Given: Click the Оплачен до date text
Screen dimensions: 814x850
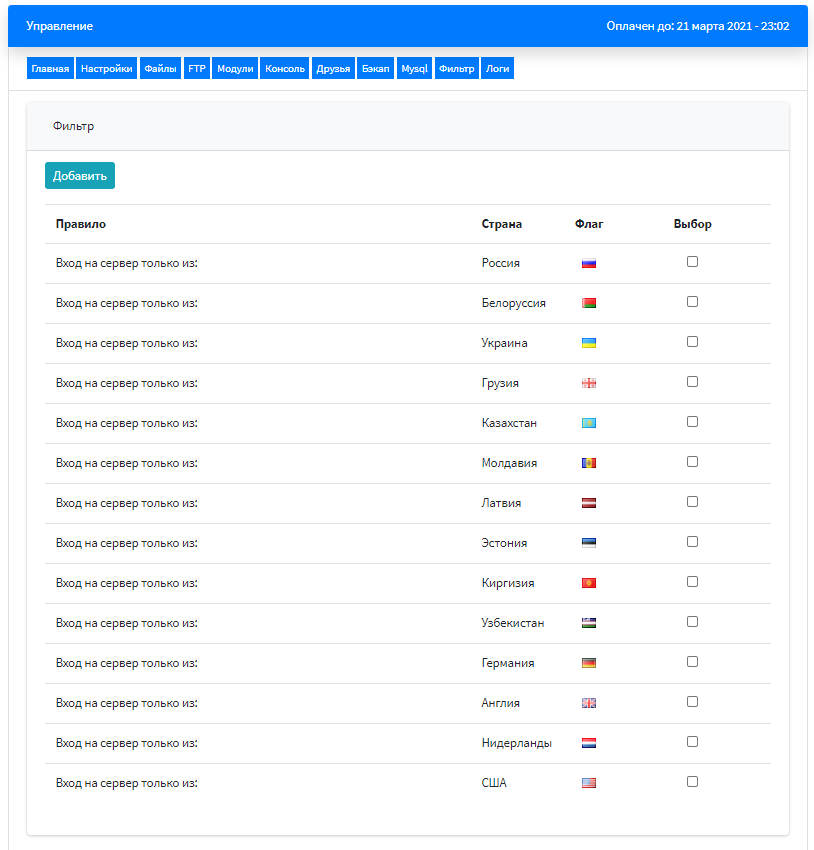Looking at the screenshot, I should (x=697, y=26).
